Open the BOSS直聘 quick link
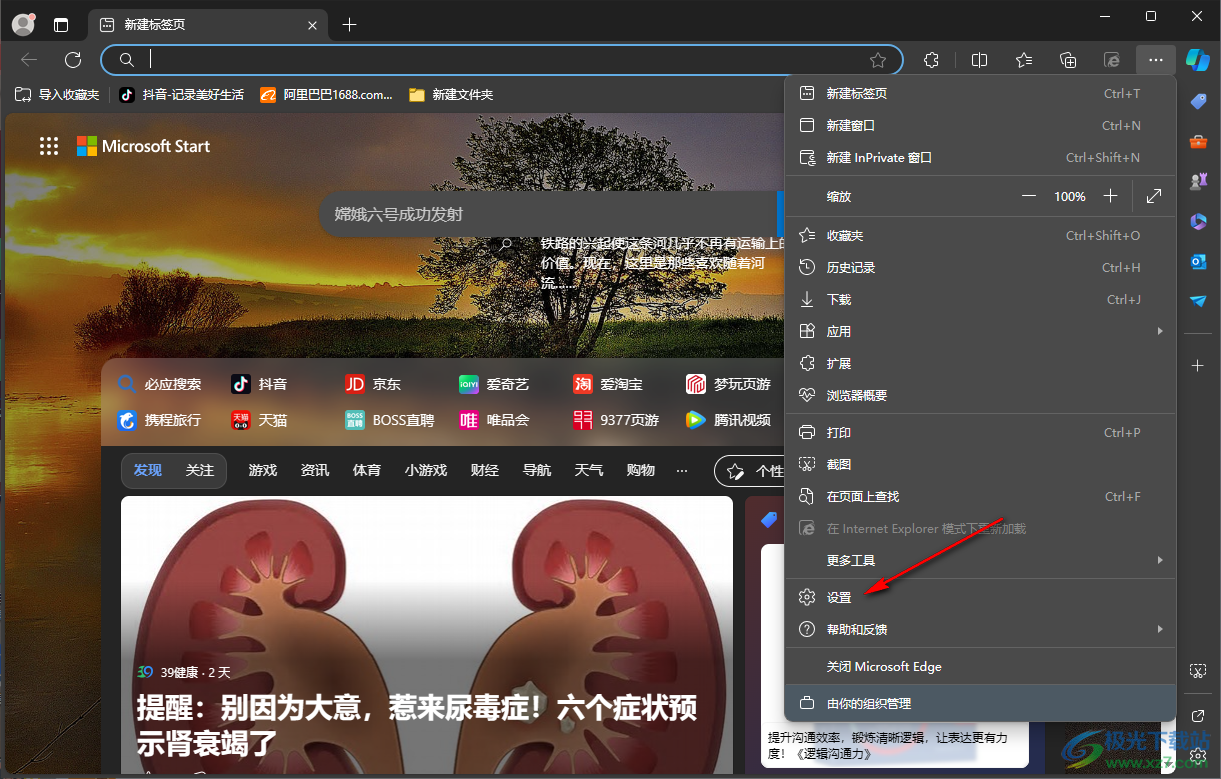1221x779 pixels. tap(390, 420)
